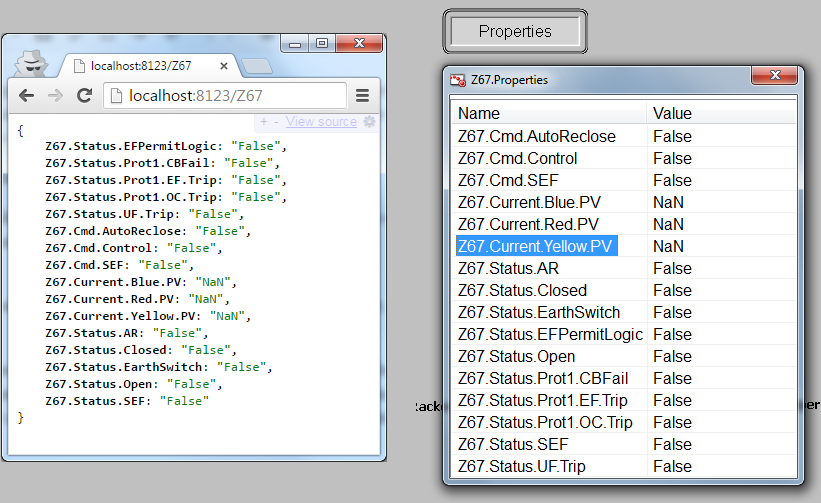Select the Z67.Cmd.SEF property row

coord(624,180)
